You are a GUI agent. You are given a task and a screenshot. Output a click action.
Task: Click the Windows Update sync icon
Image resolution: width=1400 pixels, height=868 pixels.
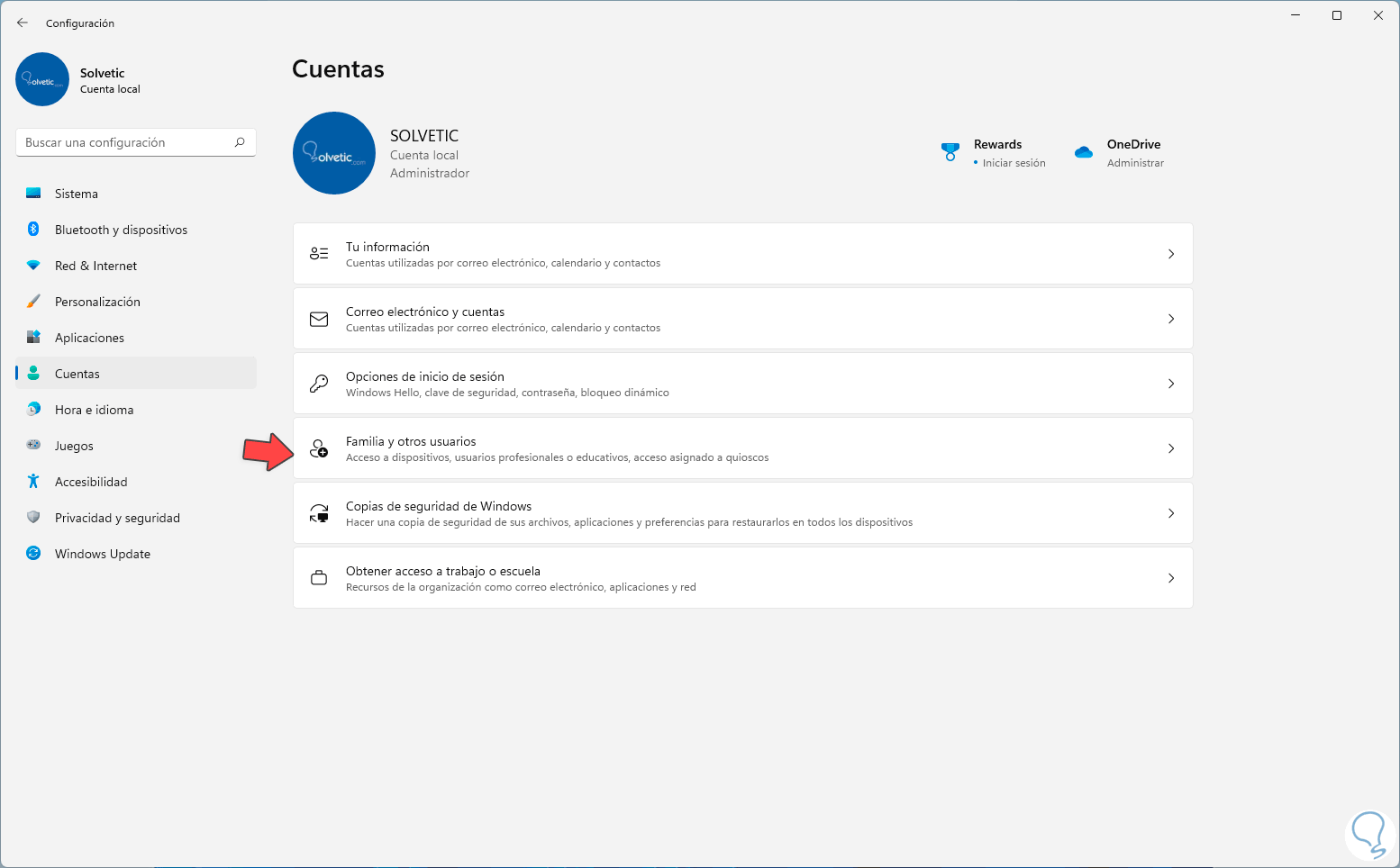point(33,554)
